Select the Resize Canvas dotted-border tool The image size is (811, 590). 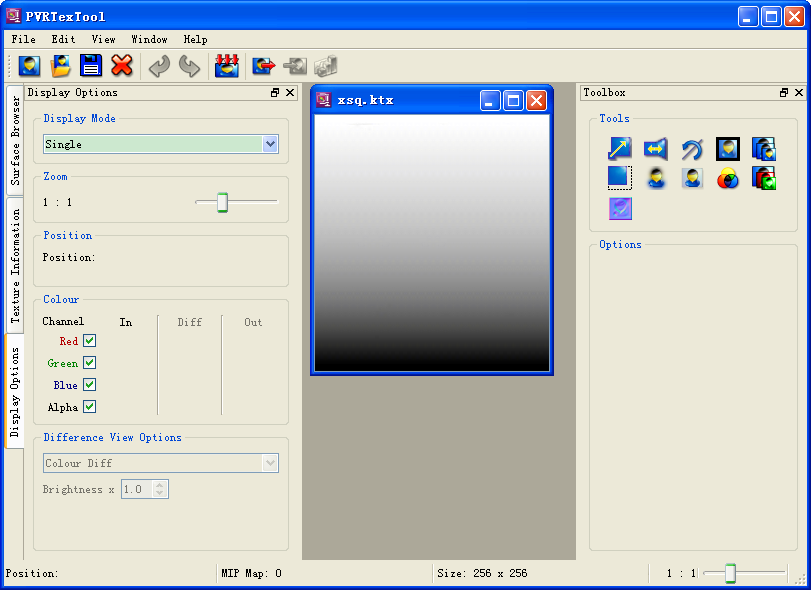pyautogui.click(x=620, y=178)
